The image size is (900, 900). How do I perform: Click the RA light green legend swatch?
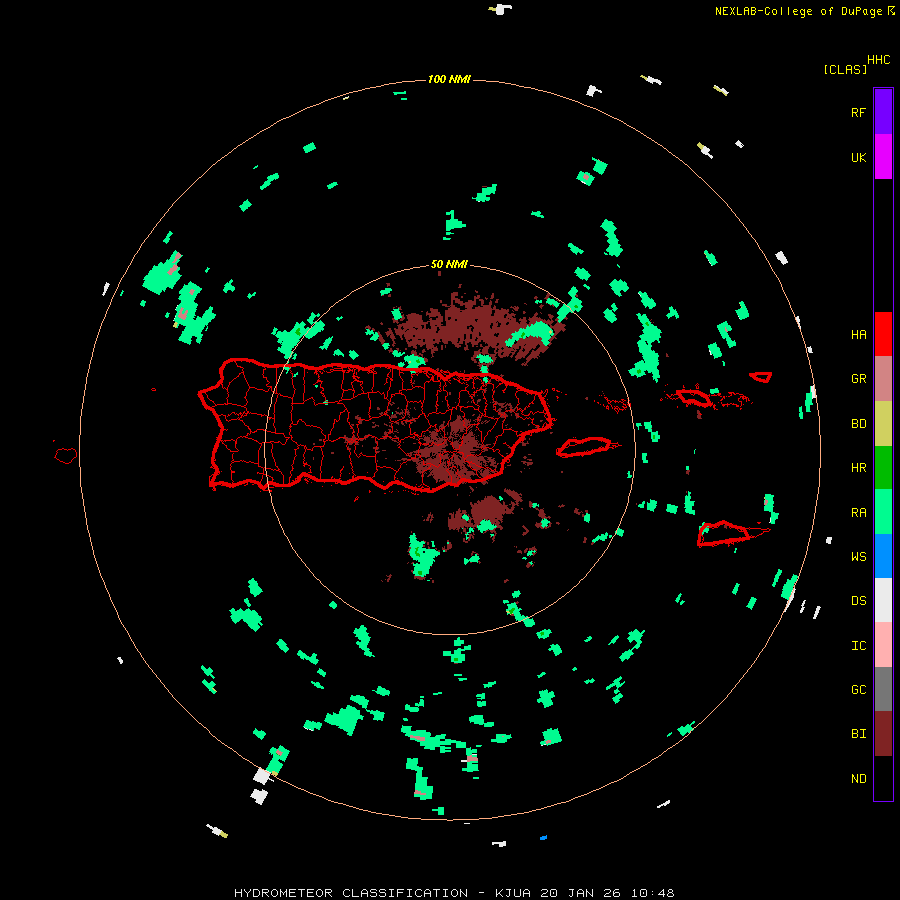click(883, 512)
